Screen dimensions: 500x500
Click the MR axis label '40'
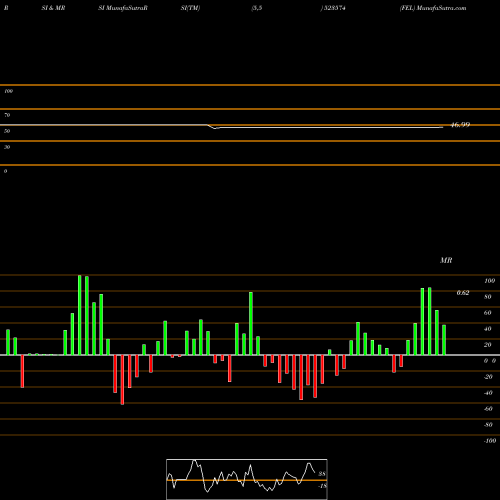pyautogui.click(x=488, y=329)
